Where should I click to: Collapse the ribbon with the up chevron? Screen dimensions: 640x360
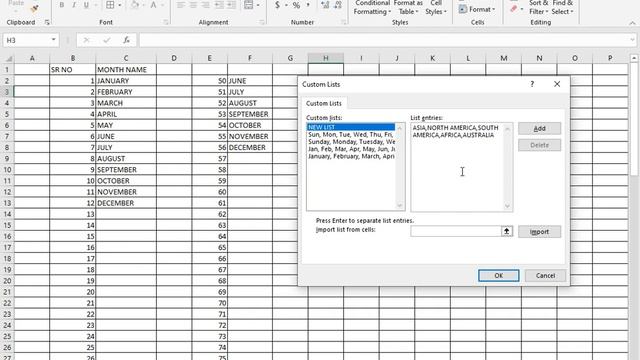coord(632,23)
